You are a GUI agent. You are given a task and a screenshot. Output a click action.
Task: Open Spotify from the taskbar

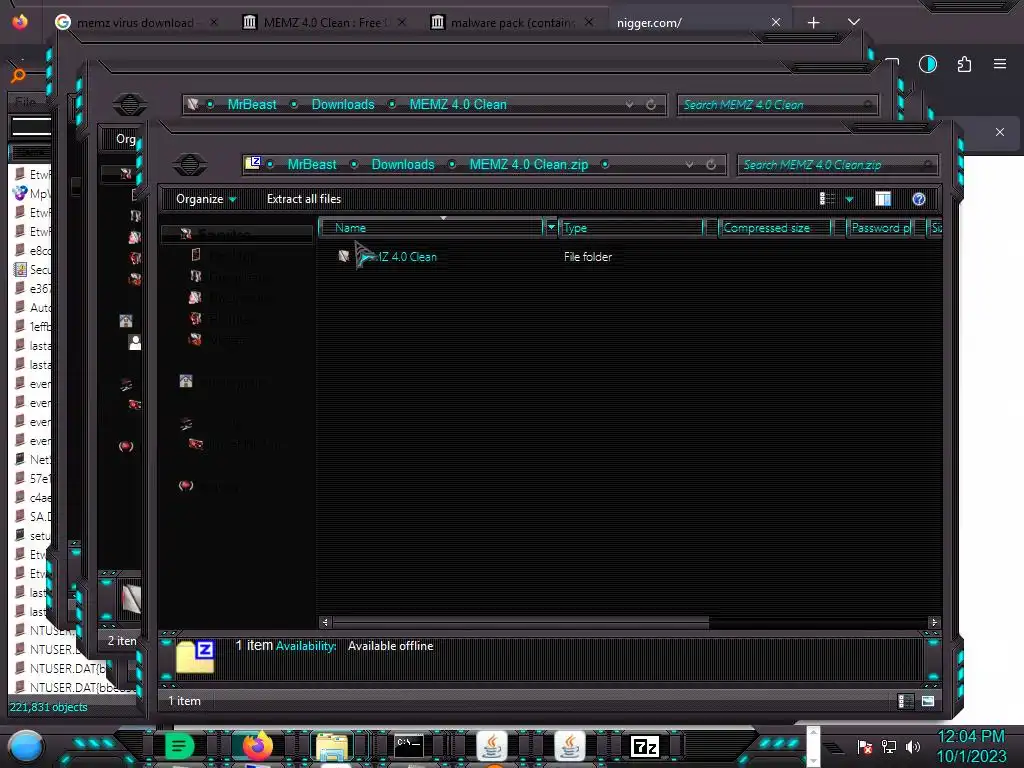pos(179,746)
